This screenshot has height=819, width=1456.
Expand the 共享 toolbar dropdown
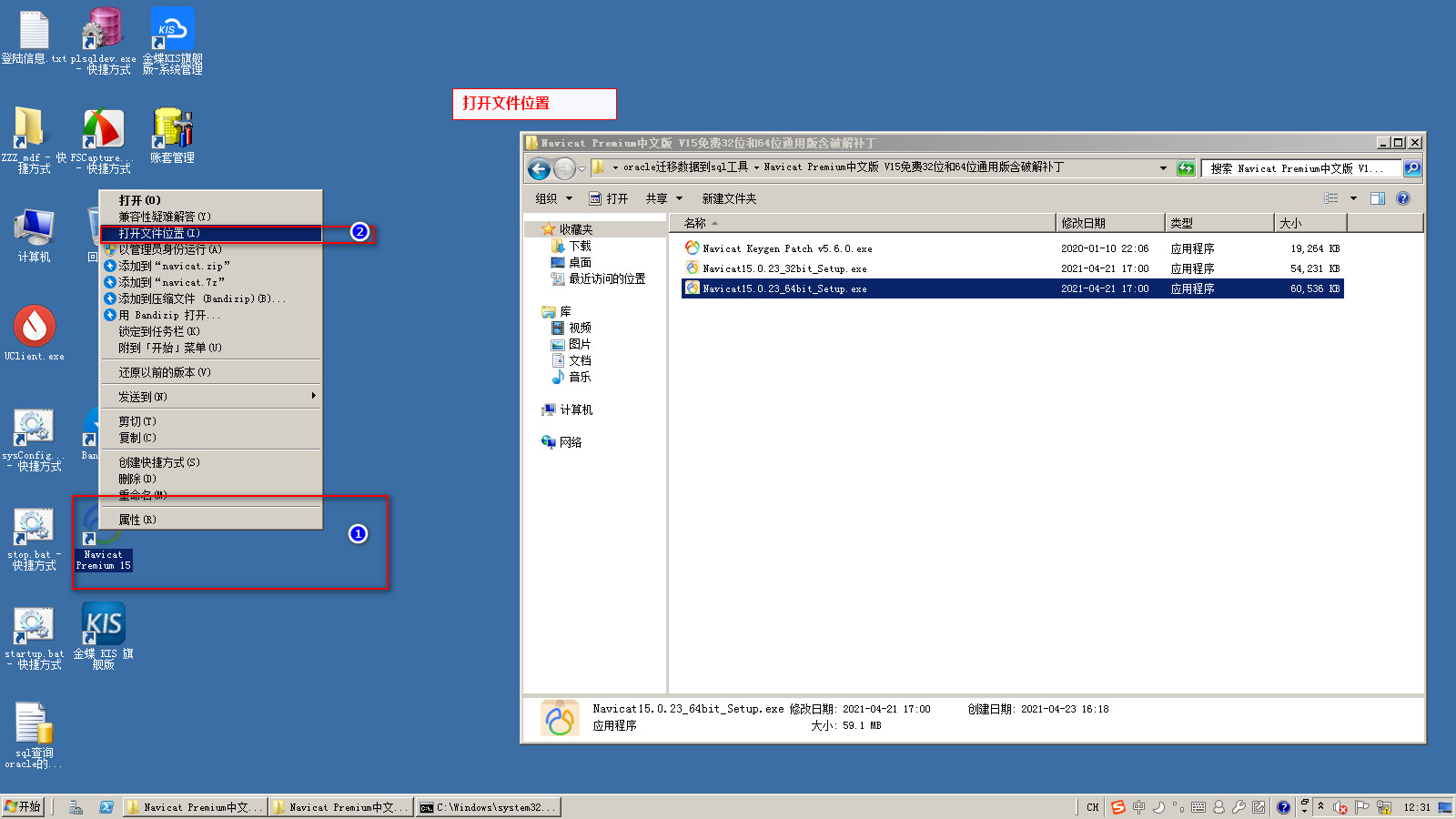pyautogui.click(x=663, y=198)
